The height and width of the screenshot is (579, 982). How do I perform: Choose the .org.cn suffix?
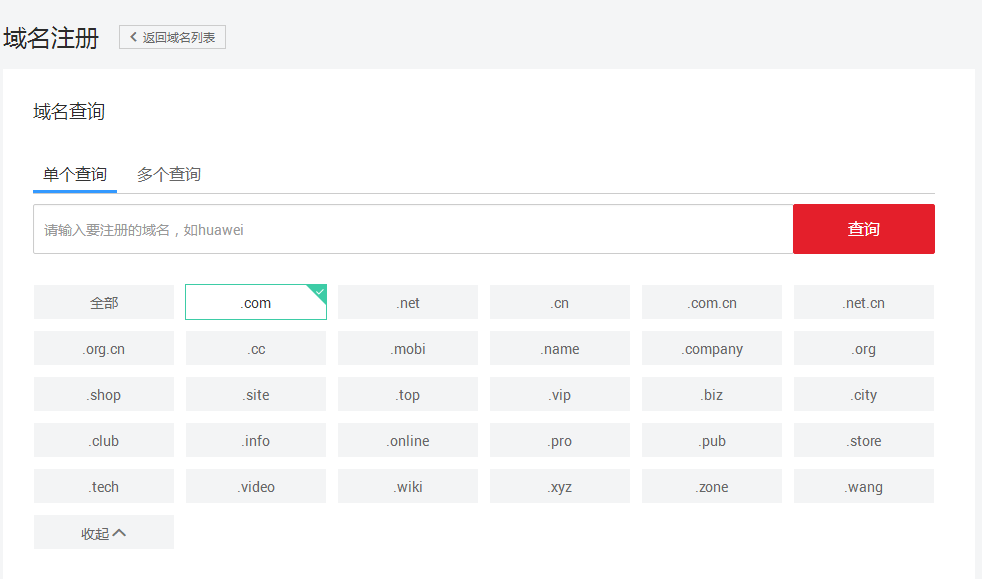(104, 349)
